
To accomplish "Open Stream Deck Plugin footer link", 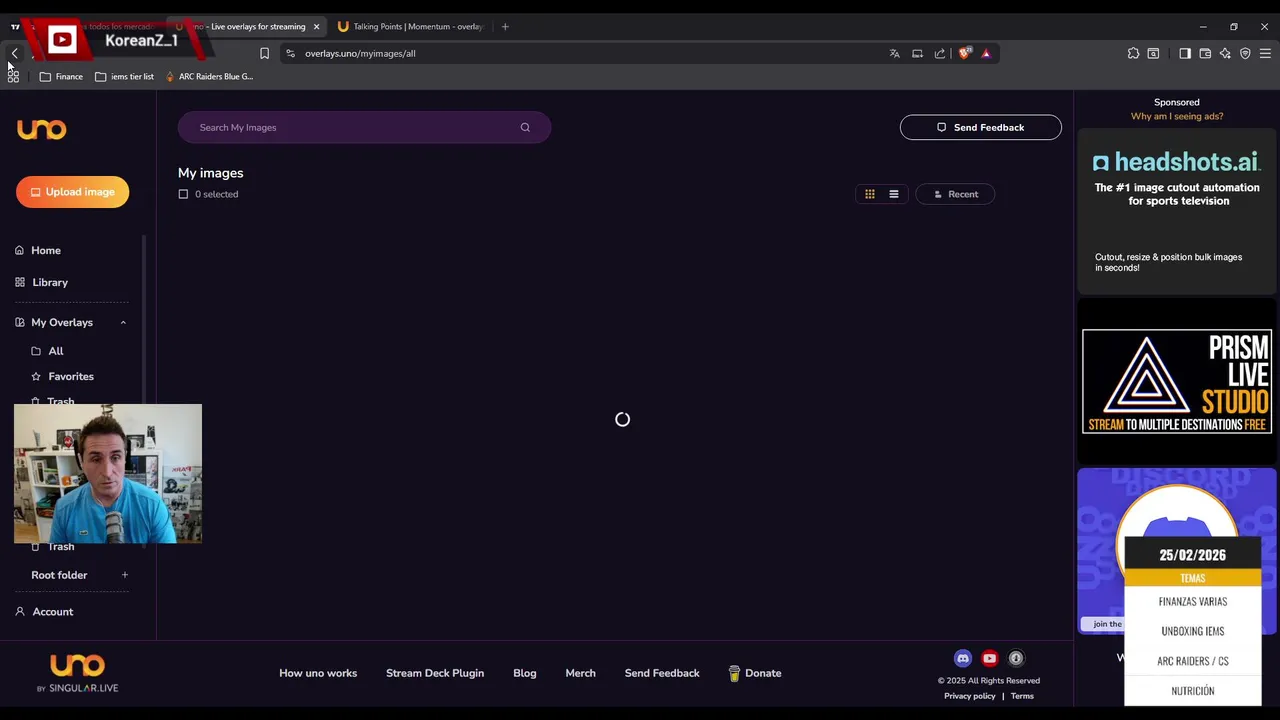I will 435,673.
